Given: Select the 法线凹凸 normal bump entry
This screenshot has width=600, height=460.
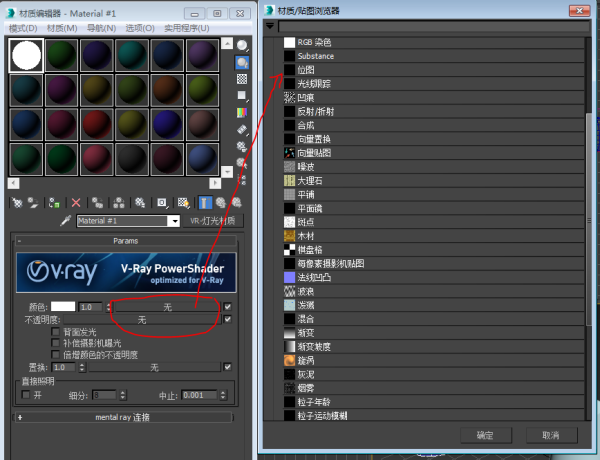Looking at the screenshot, I should [x=434, y=277].
